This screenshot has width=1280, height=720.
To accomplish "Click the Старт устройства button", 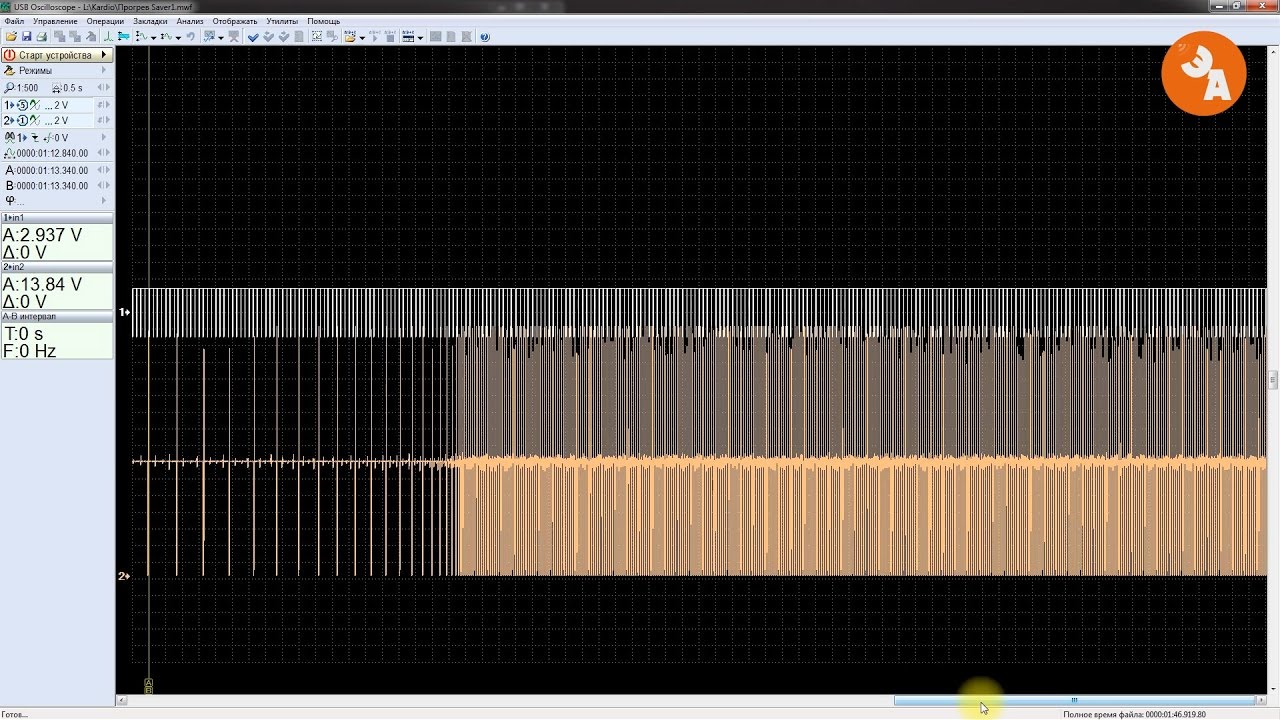I will [x=57, y=55].
